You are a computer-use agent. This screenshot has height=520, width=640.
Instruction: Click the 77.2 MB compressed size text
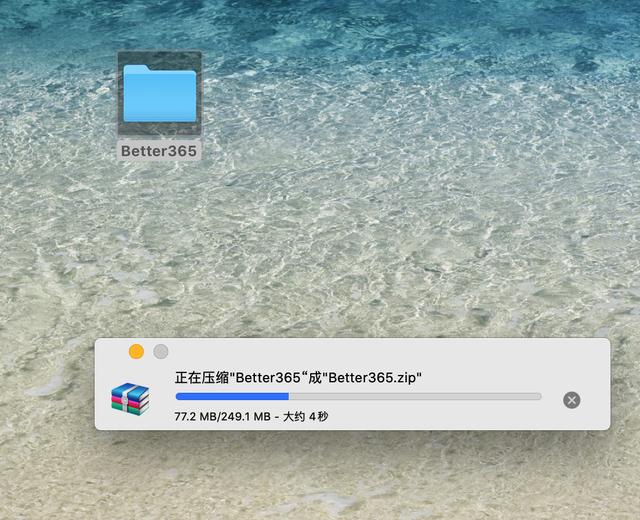(x=197, y=415)
